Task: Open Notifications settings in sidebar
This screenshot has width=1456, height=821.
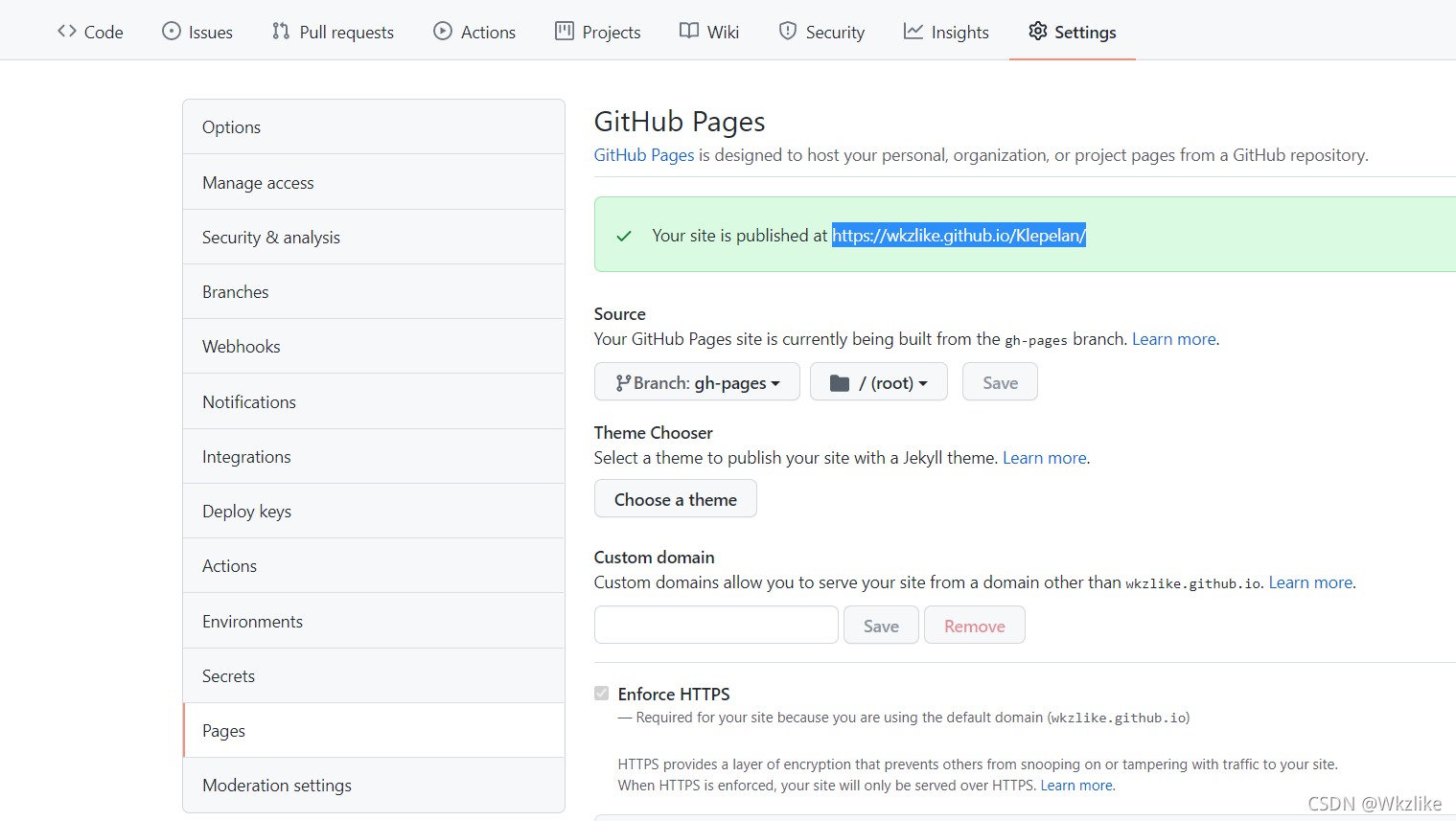Action: coord(374,401)
